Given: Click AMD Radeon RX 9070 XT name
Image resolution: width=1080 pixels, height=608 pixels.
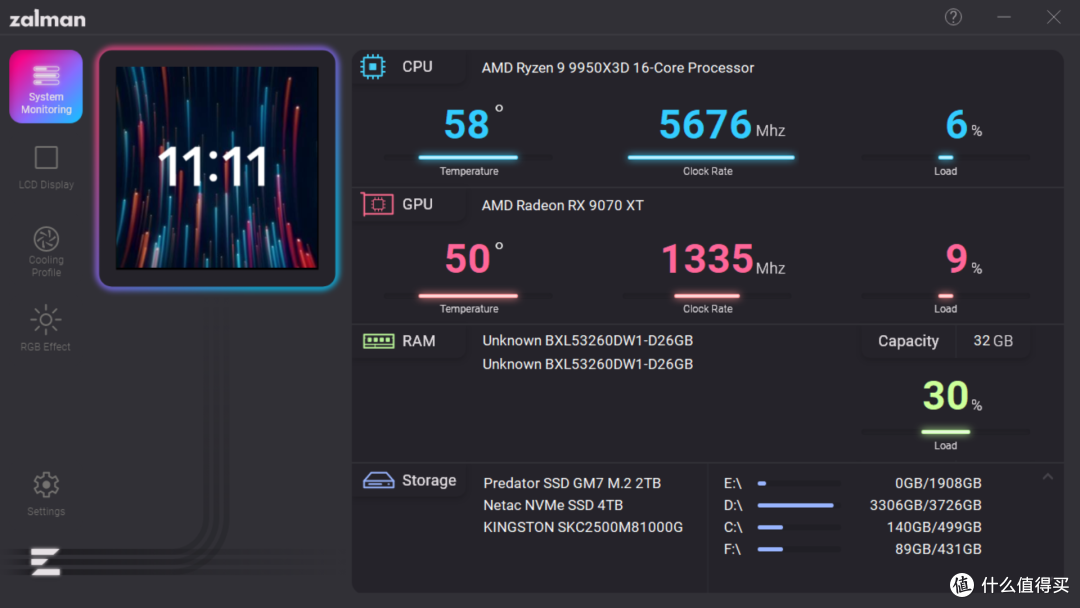Looking at the screenshot, I should coord(563,205).
